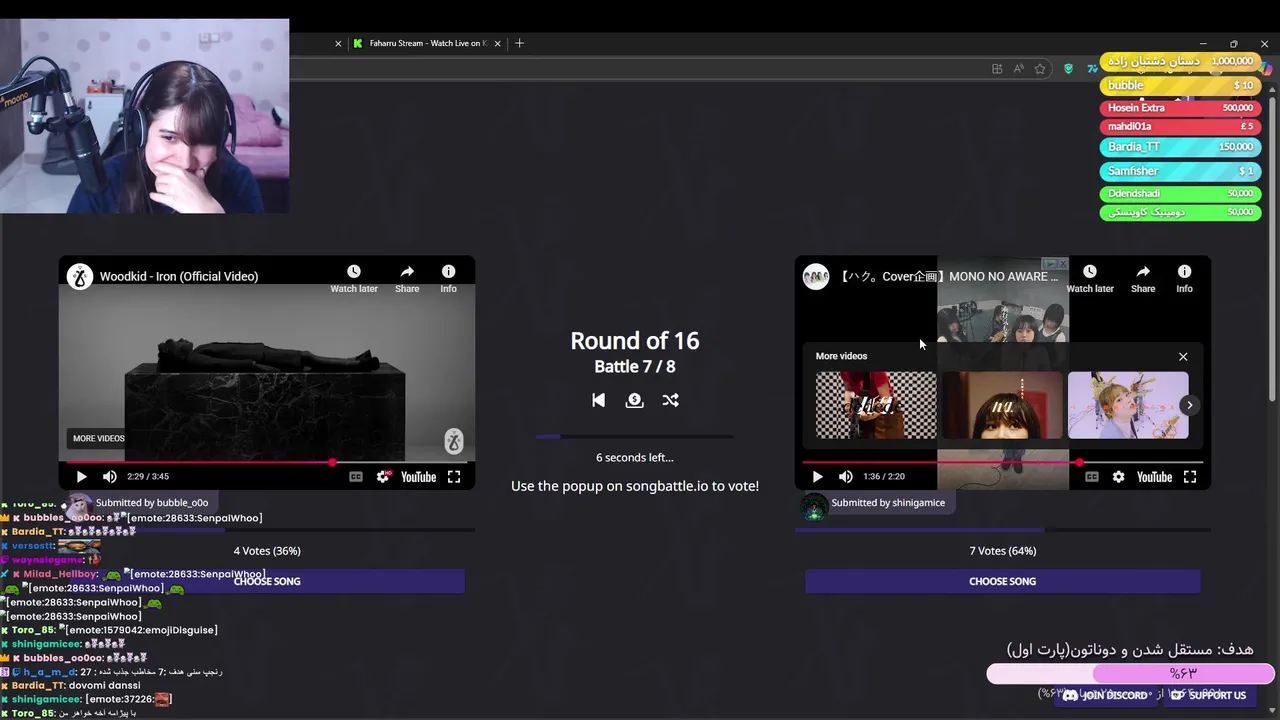Toggle captions on the Woodkid video
This screenshot has width=1280, height=720.
(x=355, y=477)
